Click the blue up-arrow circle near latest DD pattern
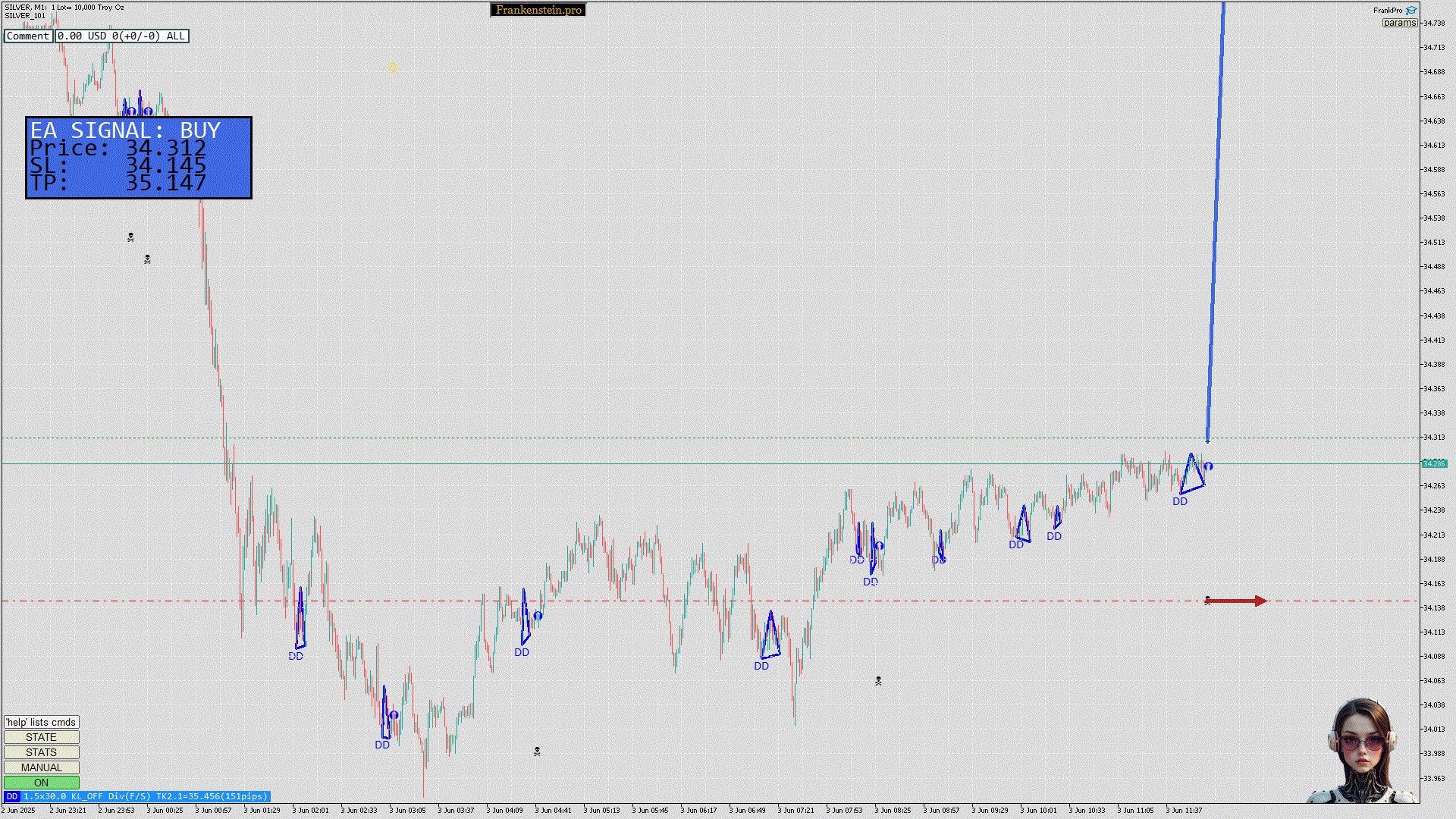Viewport: 1456px width, 819px height. coord(1208,466)
